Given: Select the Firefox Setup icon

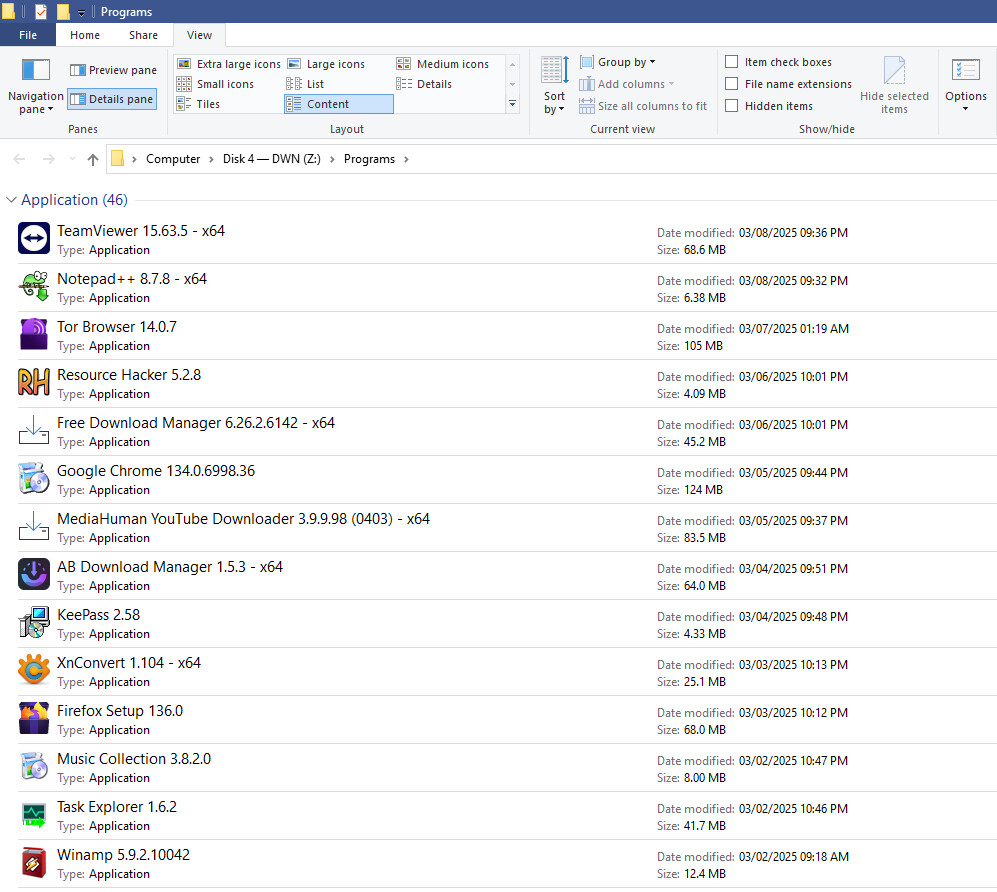Looking at the screenshot, I should [34, 718].
